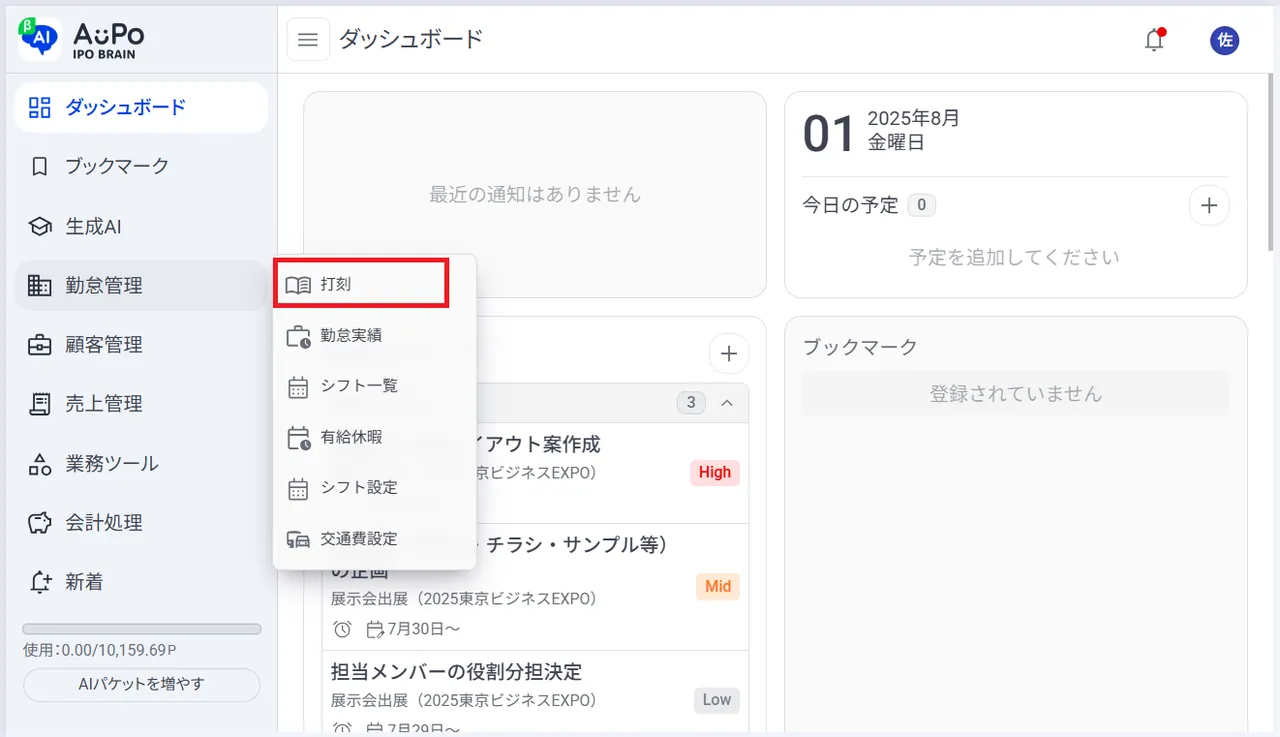
Task: Click the ブックマーク sidebar icon
Action: 39,167
